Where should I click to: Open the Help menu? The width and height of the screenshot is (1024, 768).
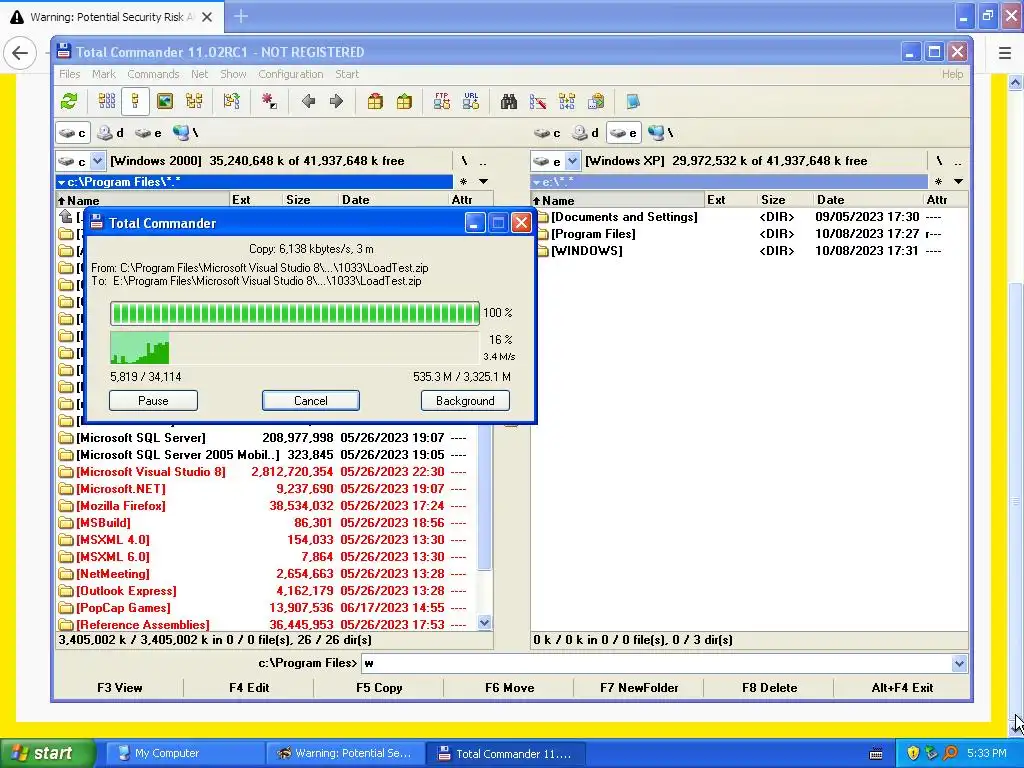[x=952, y=74]
